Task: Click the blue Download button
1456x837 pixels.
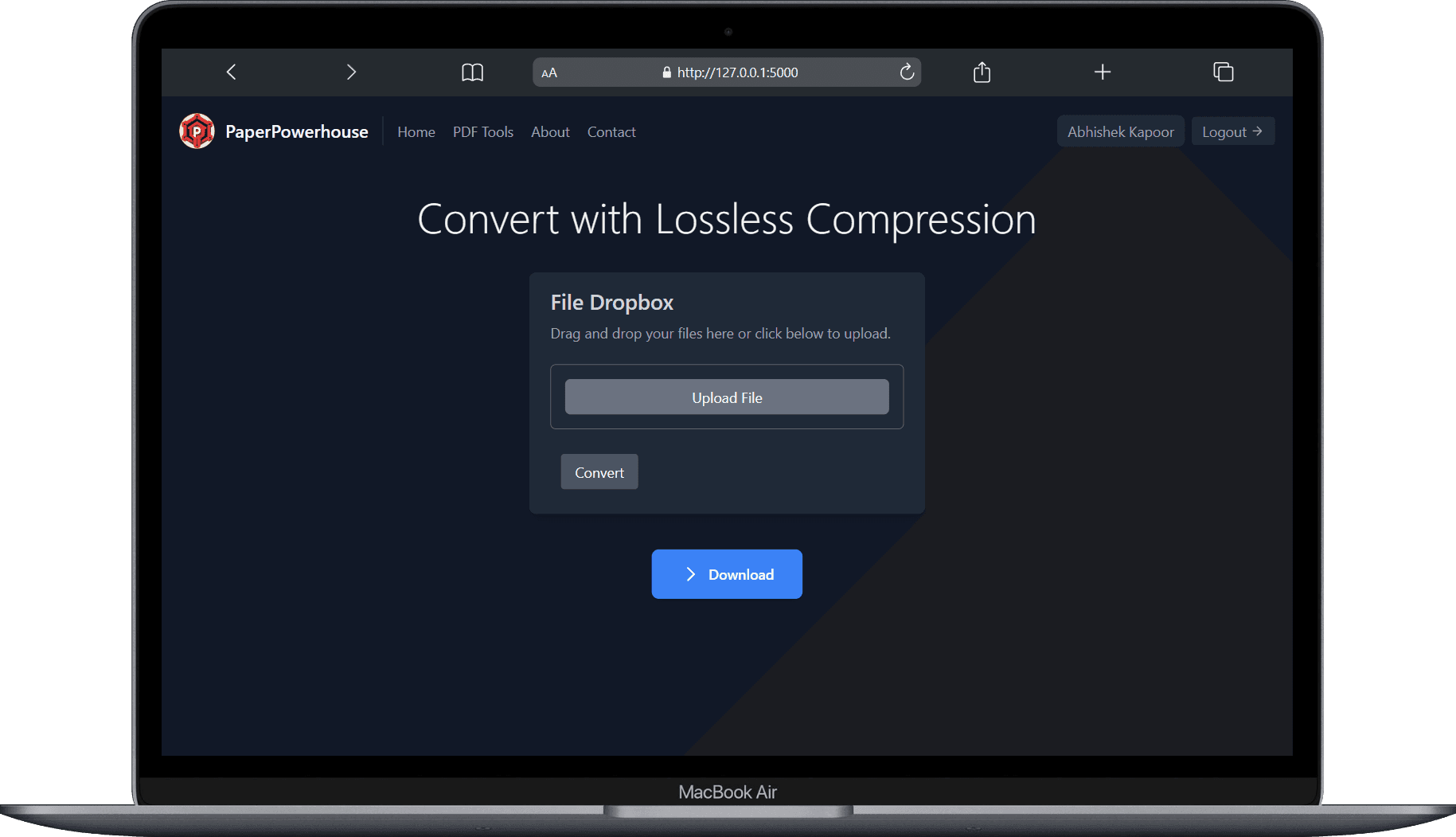Action: coord(726,574)
